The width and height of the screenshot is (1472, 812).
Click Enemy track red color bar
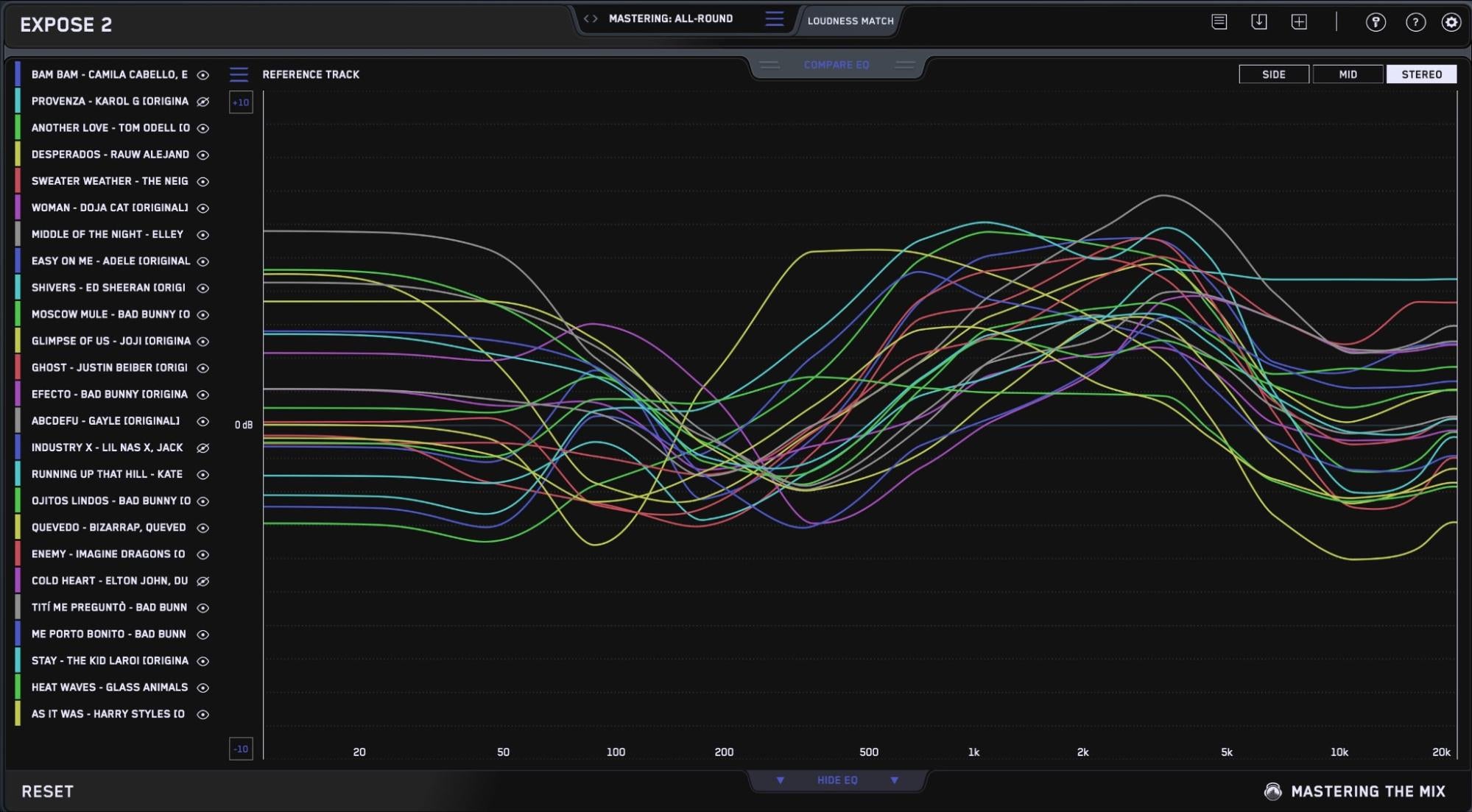pos(18,554)
